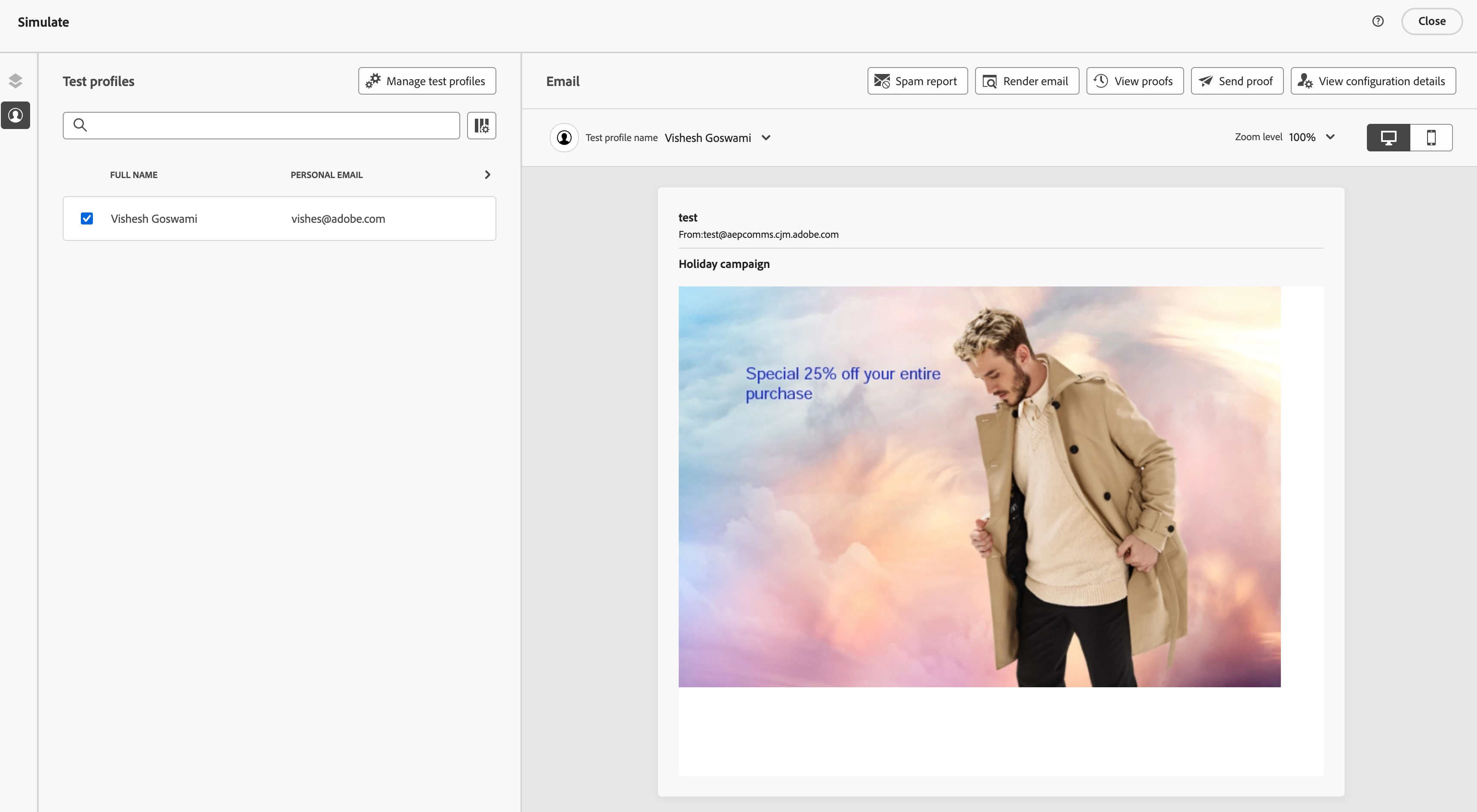The height and width of the screenshot is (812, 1477).
Task: Click the search magnifier icon
Action: tap(80, 125)
